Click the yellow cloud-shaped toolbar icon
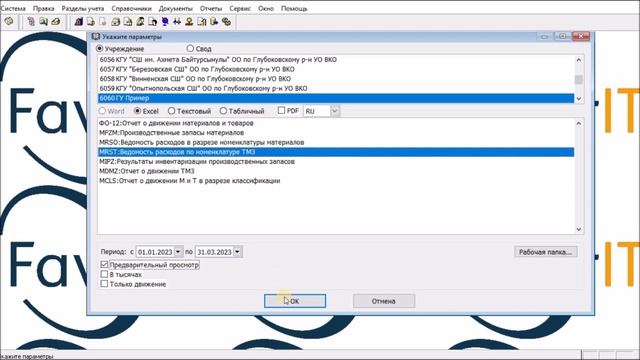 [56, 21]
